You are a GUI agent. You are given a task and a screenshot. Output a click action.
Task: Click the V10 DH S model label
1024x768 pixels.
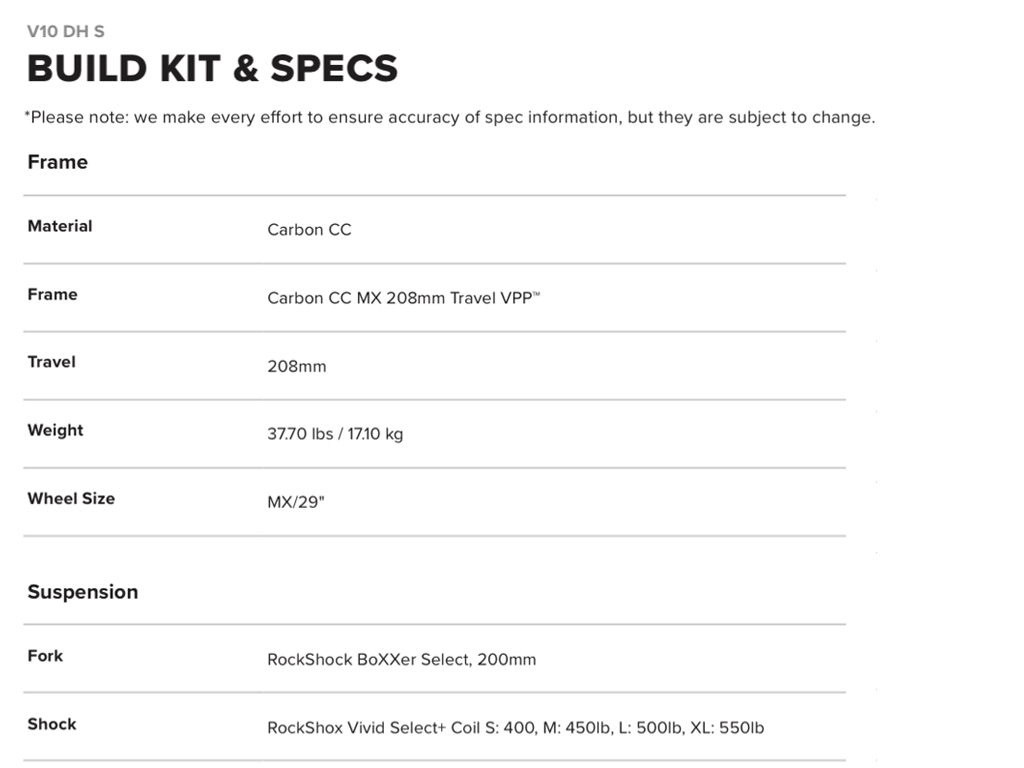(66, 32)
